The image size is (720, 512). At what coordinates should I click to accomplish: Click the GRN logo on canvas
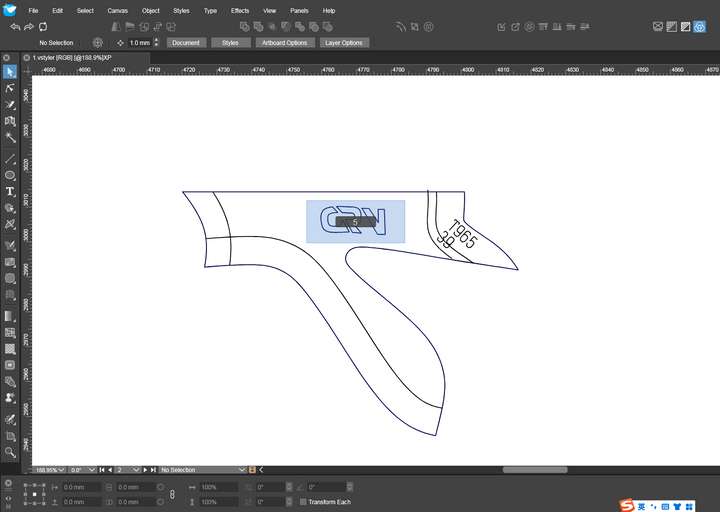353,220
